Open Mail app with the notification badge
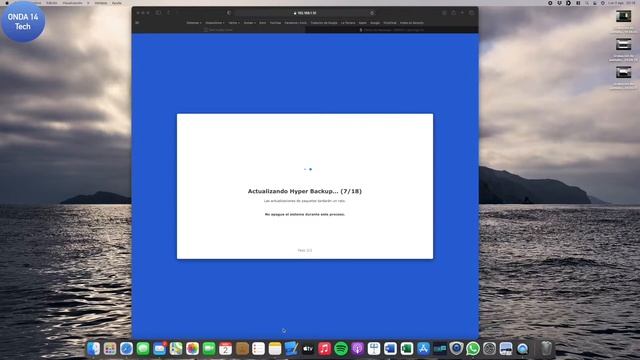The height and width of the screenshot is (360, 640). coord(160,349)
